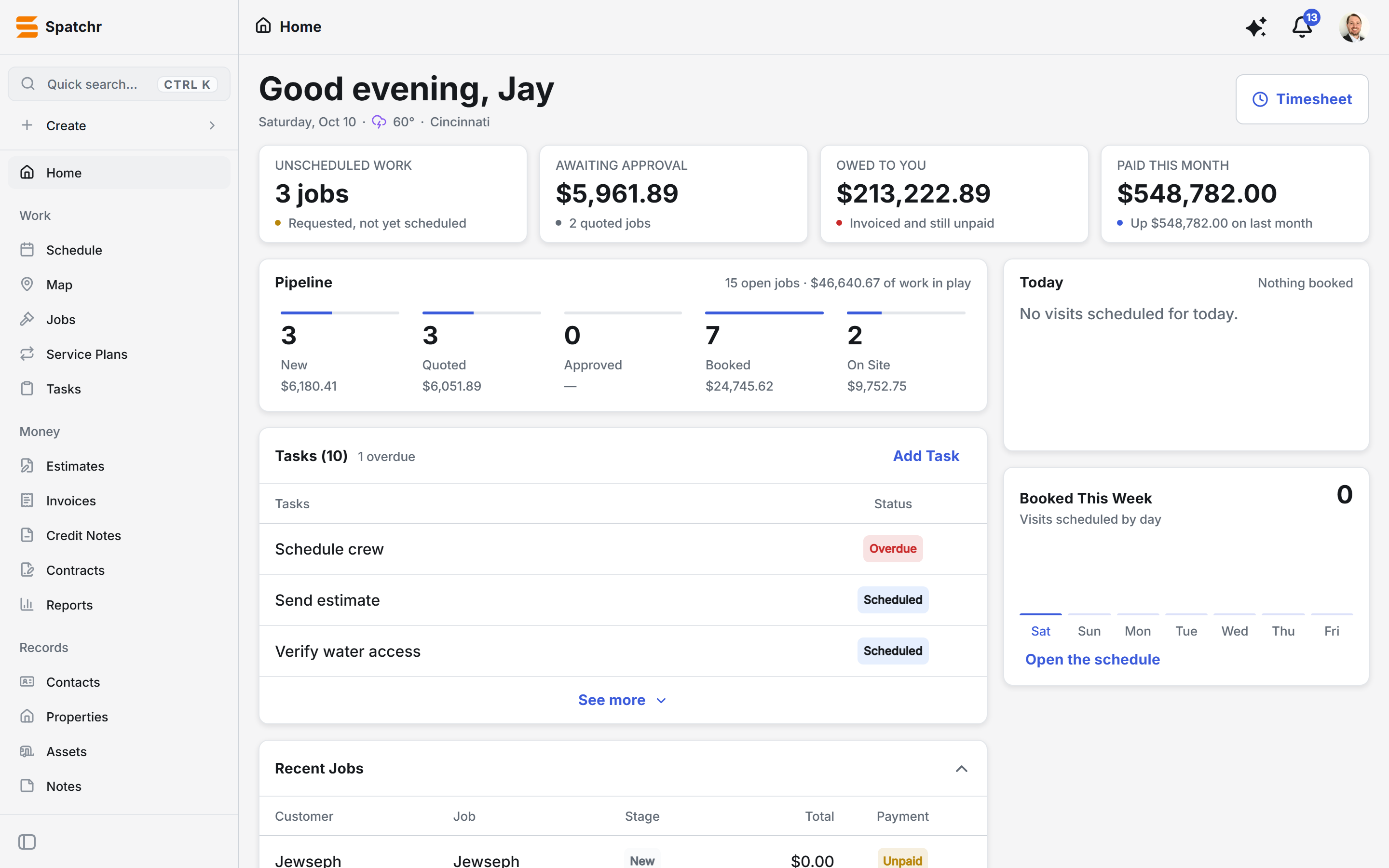Open the Paid This Month card
Viewport: 1389px width, 868px height.
[x=1235, y=194]
